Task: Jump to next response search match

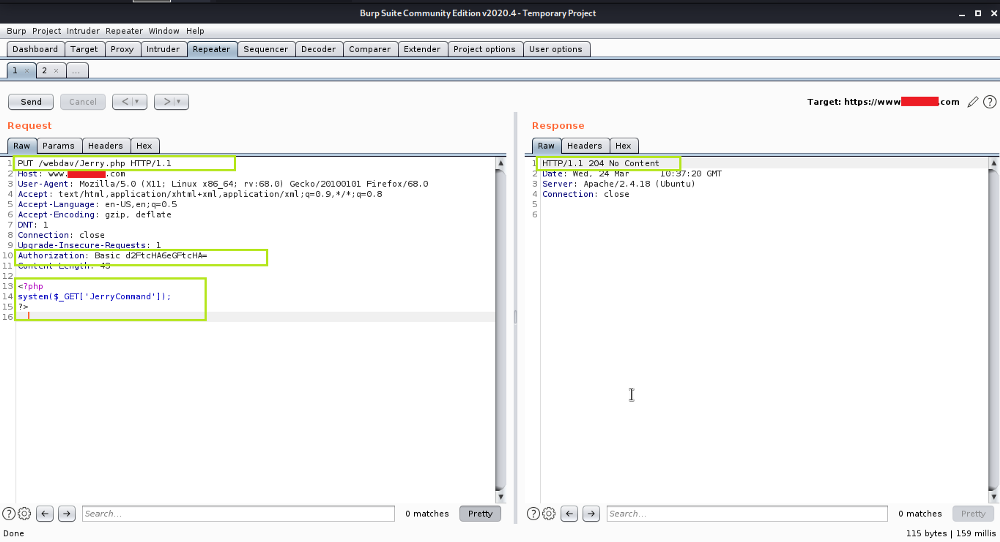Action: 591,513
